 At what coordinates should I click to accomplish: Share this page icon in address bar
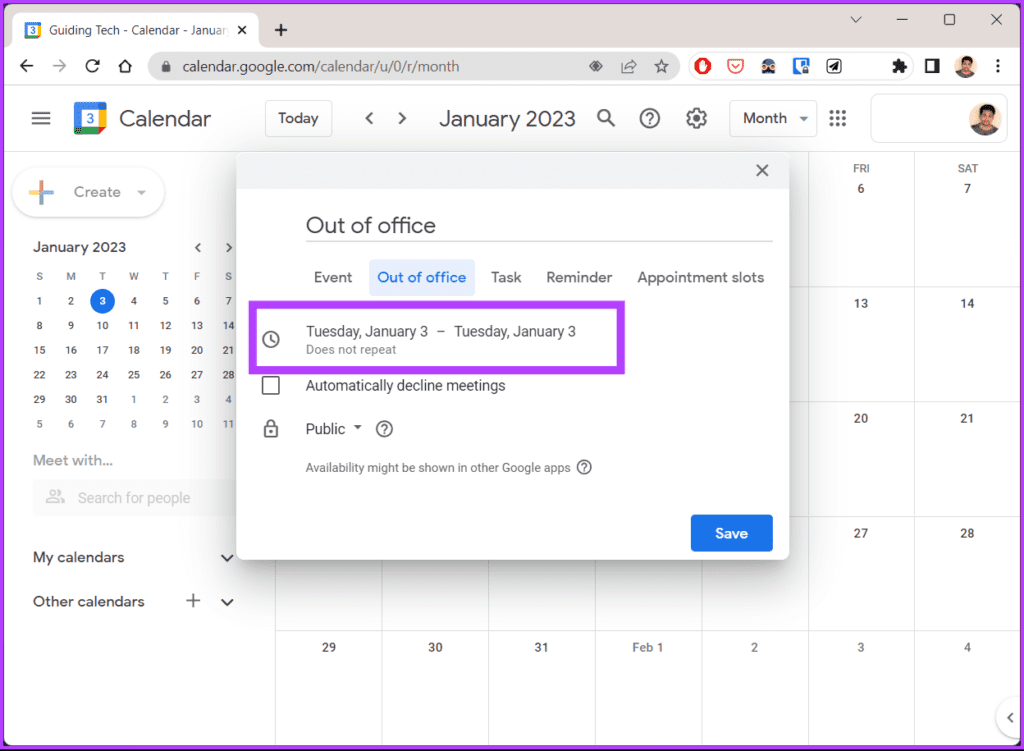pyautogui.click(x=628, y=66)
